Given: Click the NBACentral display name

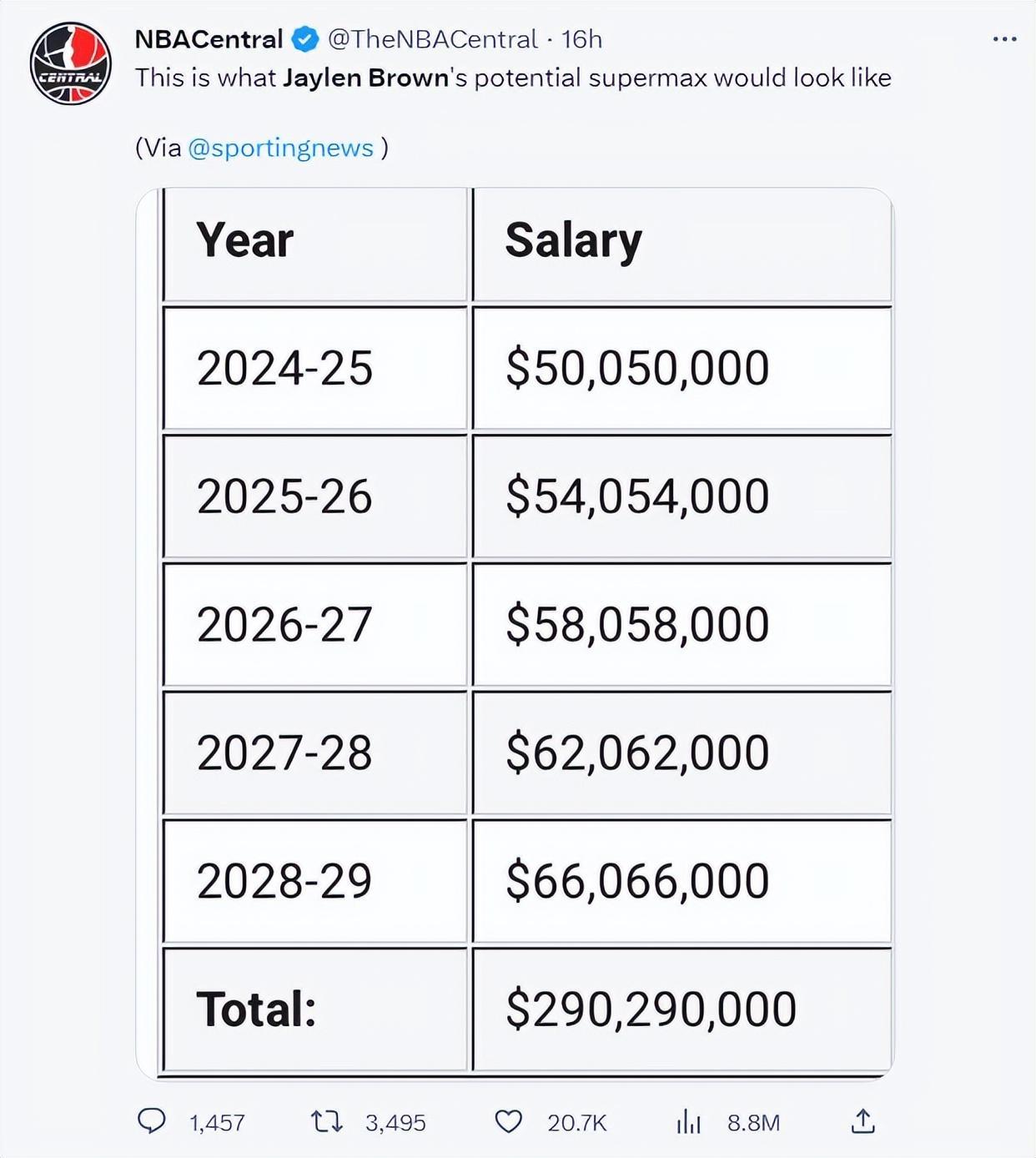Looking at the screenshot, I should pos(209,39).
